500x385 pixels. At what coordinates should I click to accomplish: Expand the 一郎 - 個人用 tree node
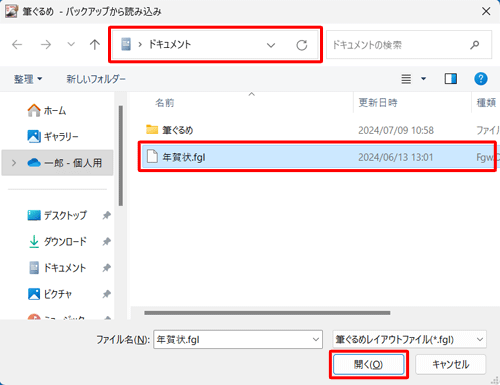pyautogui.click(x=14, y=163)
